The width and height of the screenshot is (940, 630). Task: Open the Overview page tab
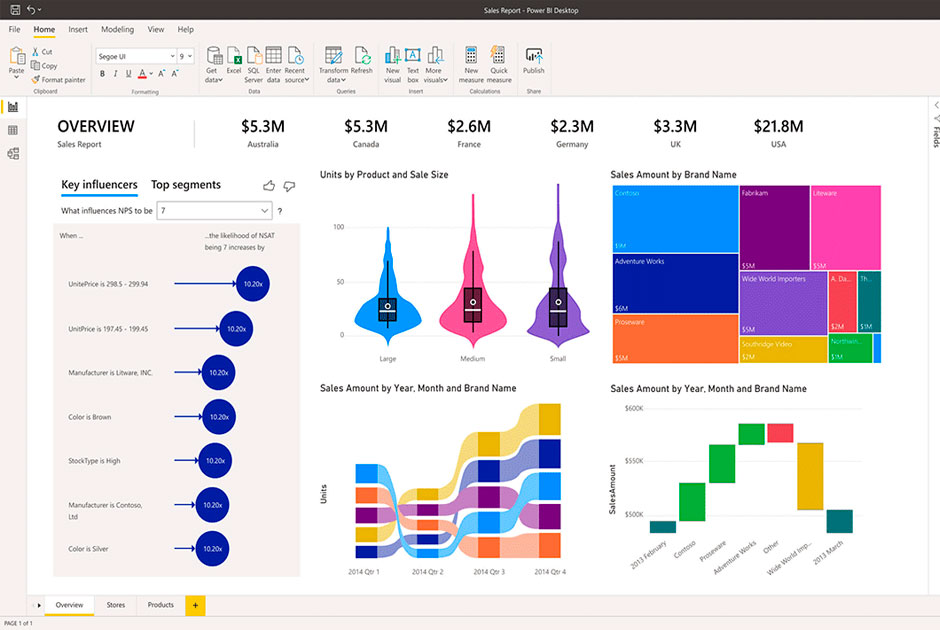point(70,605)
